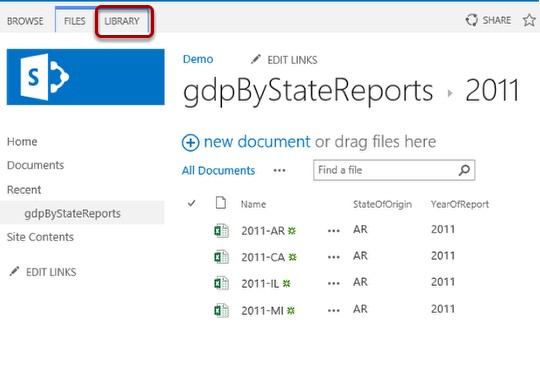The image size is (540, 376).
Task: Open the ellipsis menu for 2011-CA
Action: coord(334,257)
